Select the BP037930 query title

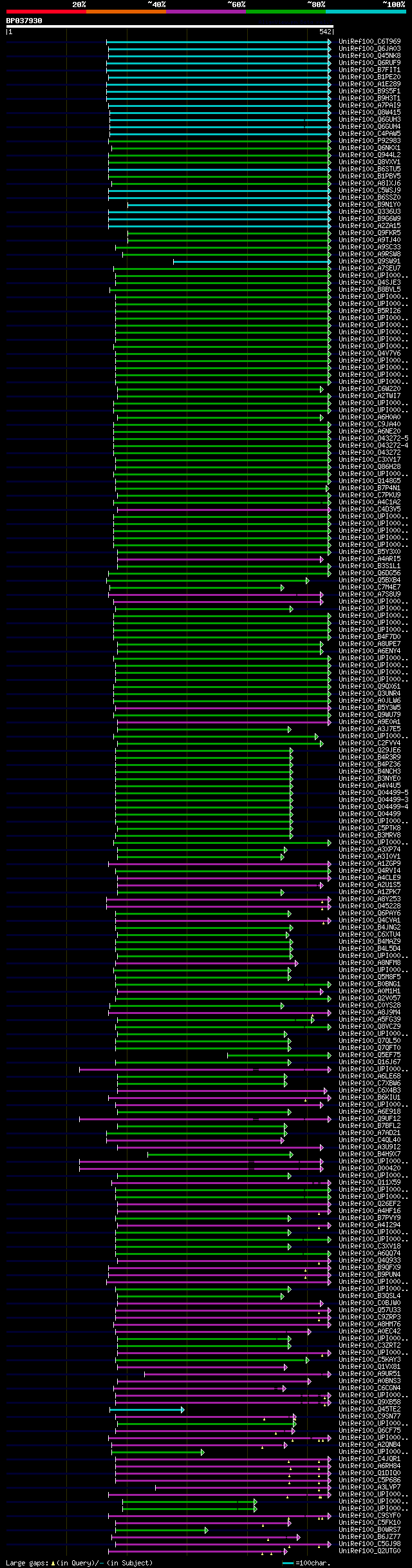24,21
